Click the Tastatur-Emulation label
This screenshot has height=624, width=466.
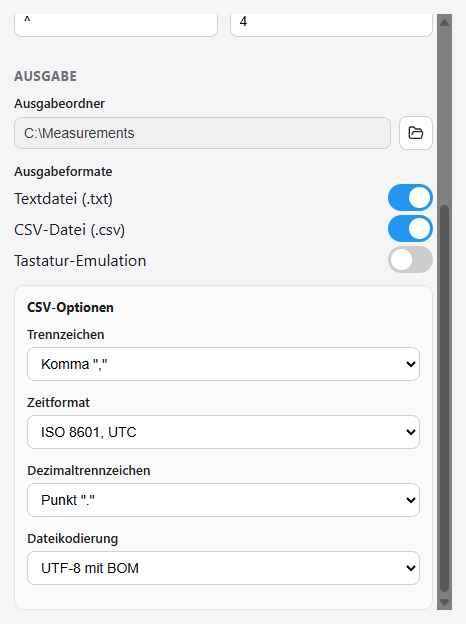80,261
